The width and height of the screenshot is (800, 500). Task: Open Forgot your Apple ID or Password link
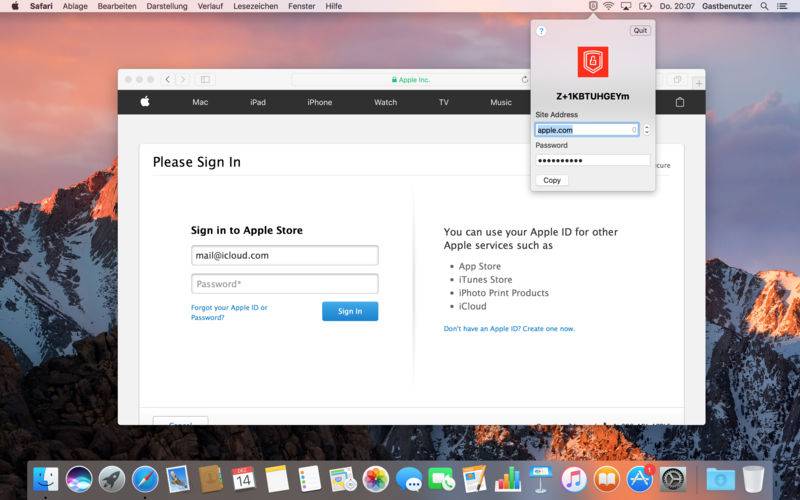coord(229,312)
